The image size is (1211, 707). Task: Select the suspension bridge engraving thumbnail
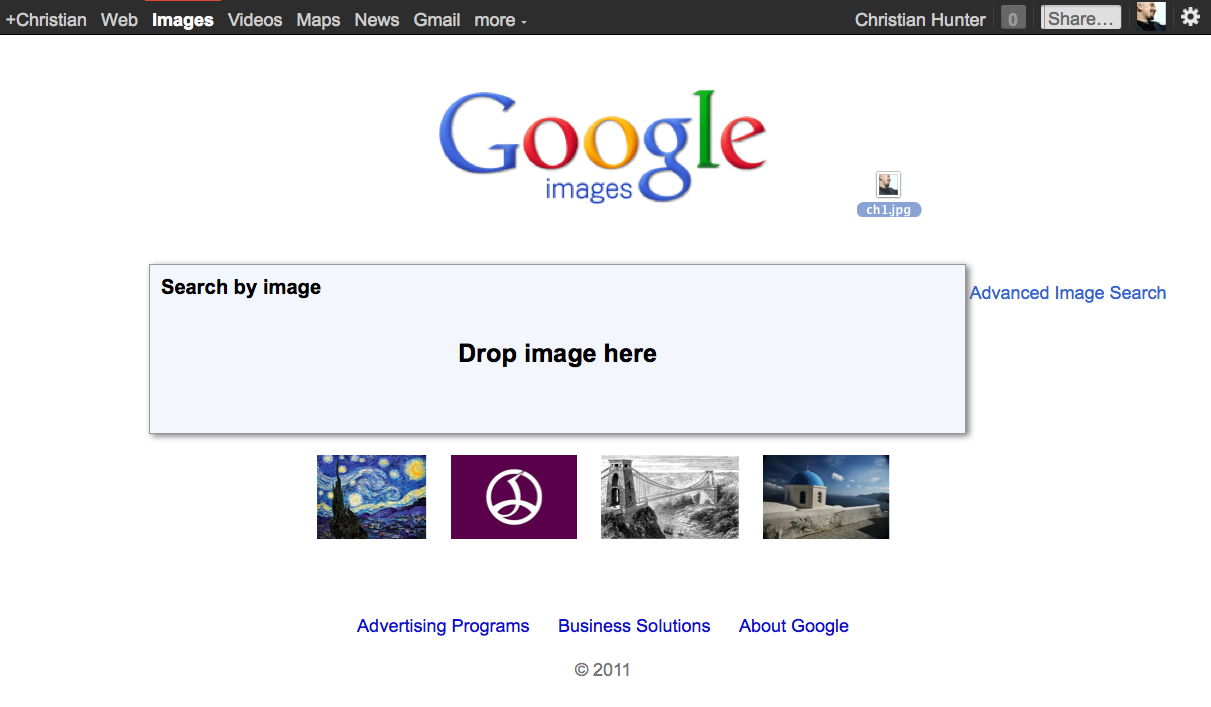click(x=670, y=497)
